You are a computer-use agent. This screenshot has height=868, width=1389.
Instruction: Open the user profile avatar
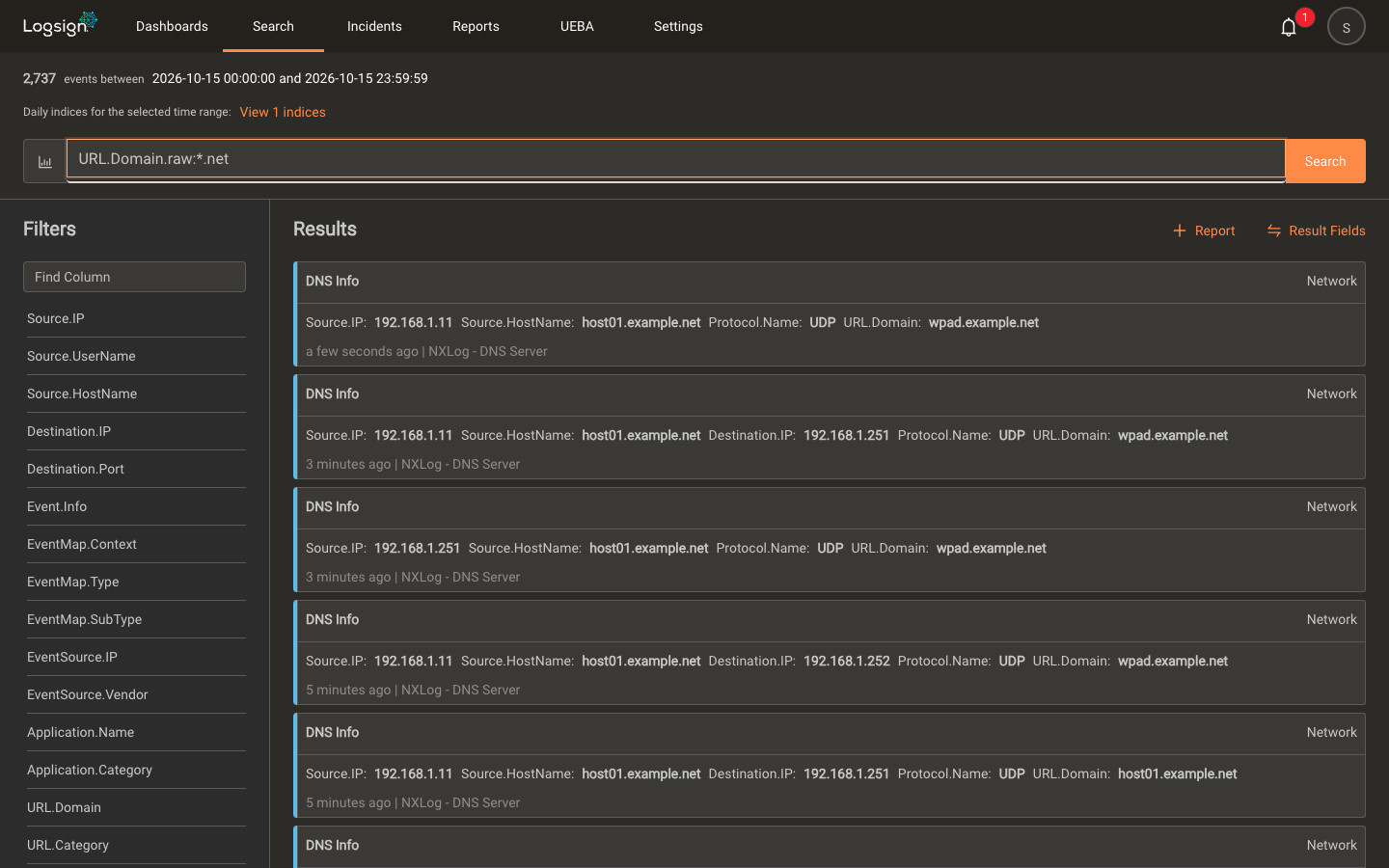pos(1346,26)
